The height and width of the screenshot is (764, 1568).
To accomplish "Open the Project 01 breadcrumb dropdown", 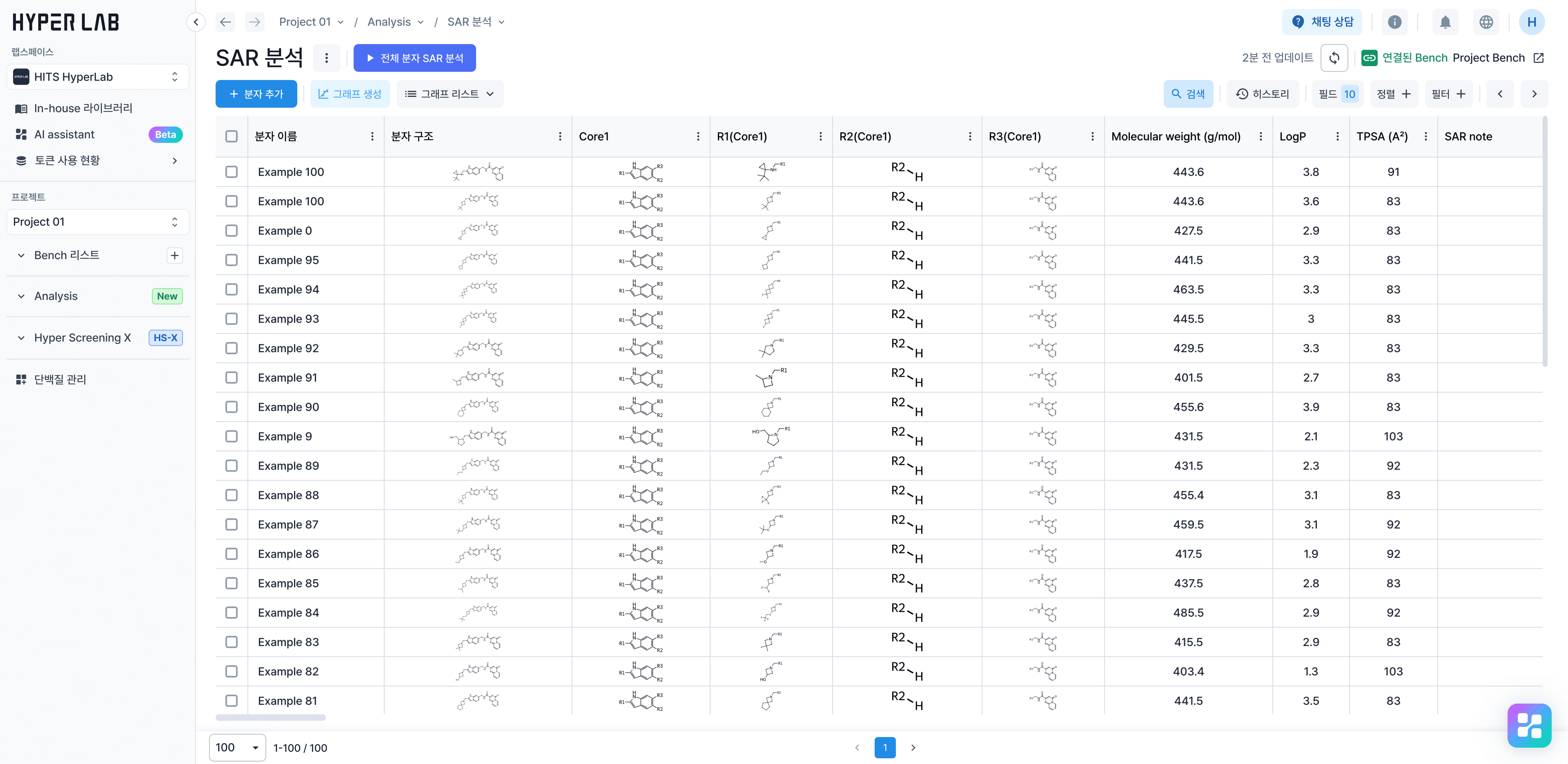I will [312, 22].
